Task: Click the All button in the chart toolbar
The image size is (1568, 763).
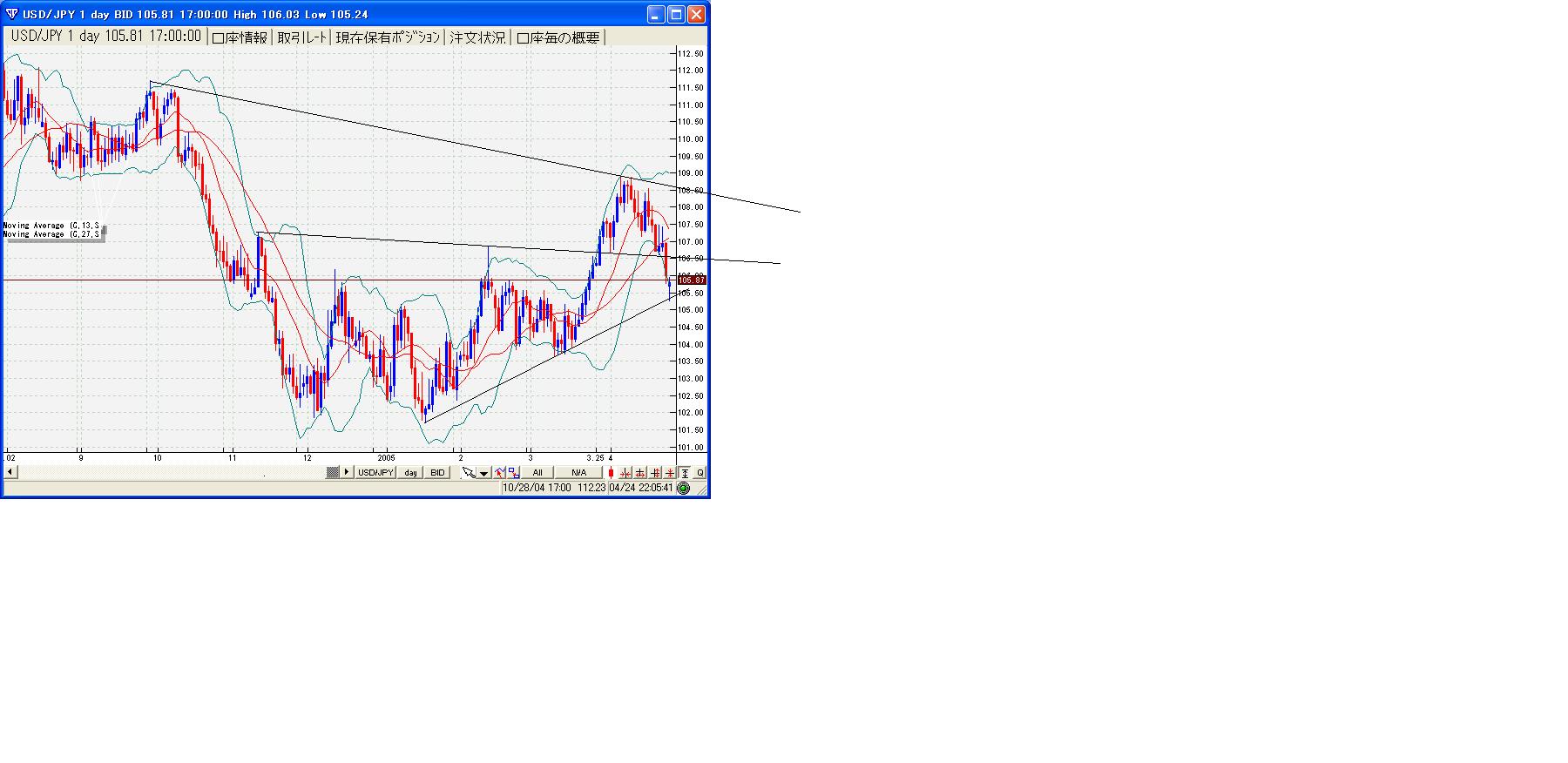Action: point(537,473)
